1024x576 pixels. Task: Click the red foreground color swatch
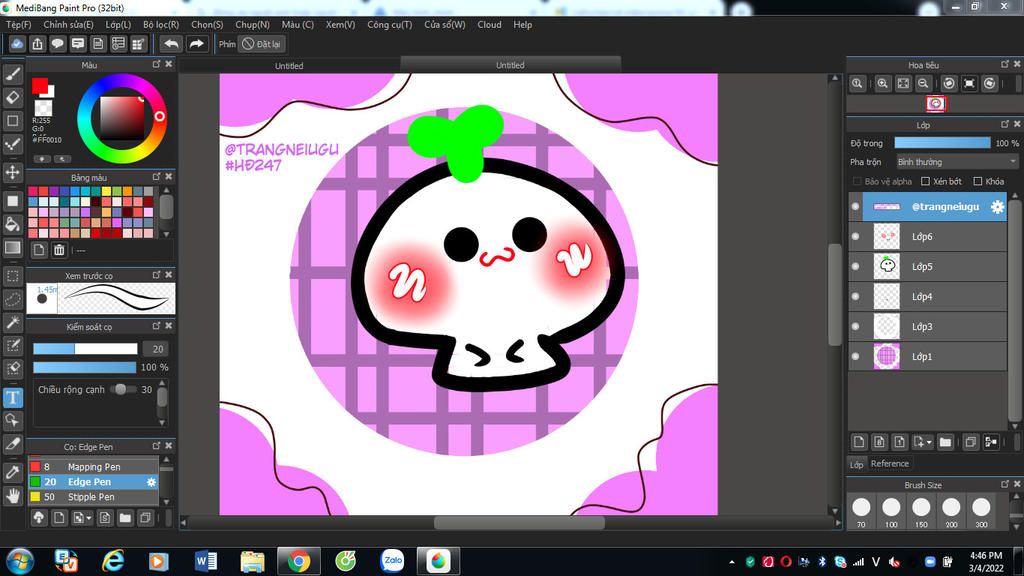coord(40,86)
